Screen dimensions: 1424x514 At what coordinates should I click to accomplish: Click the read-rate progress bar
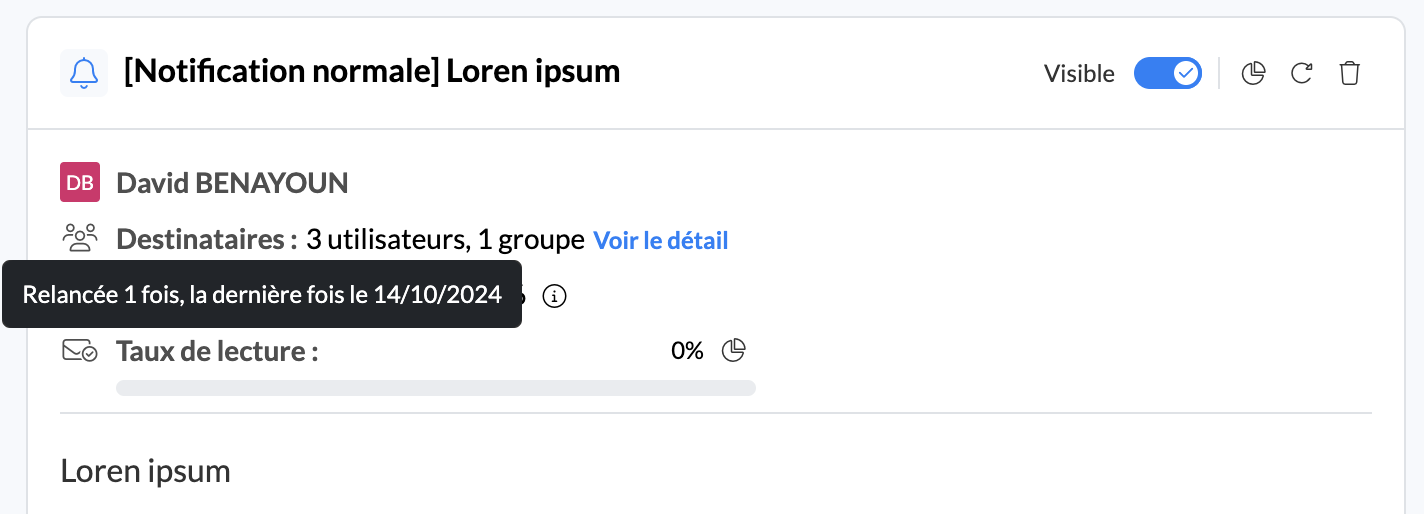pos(435,388)
